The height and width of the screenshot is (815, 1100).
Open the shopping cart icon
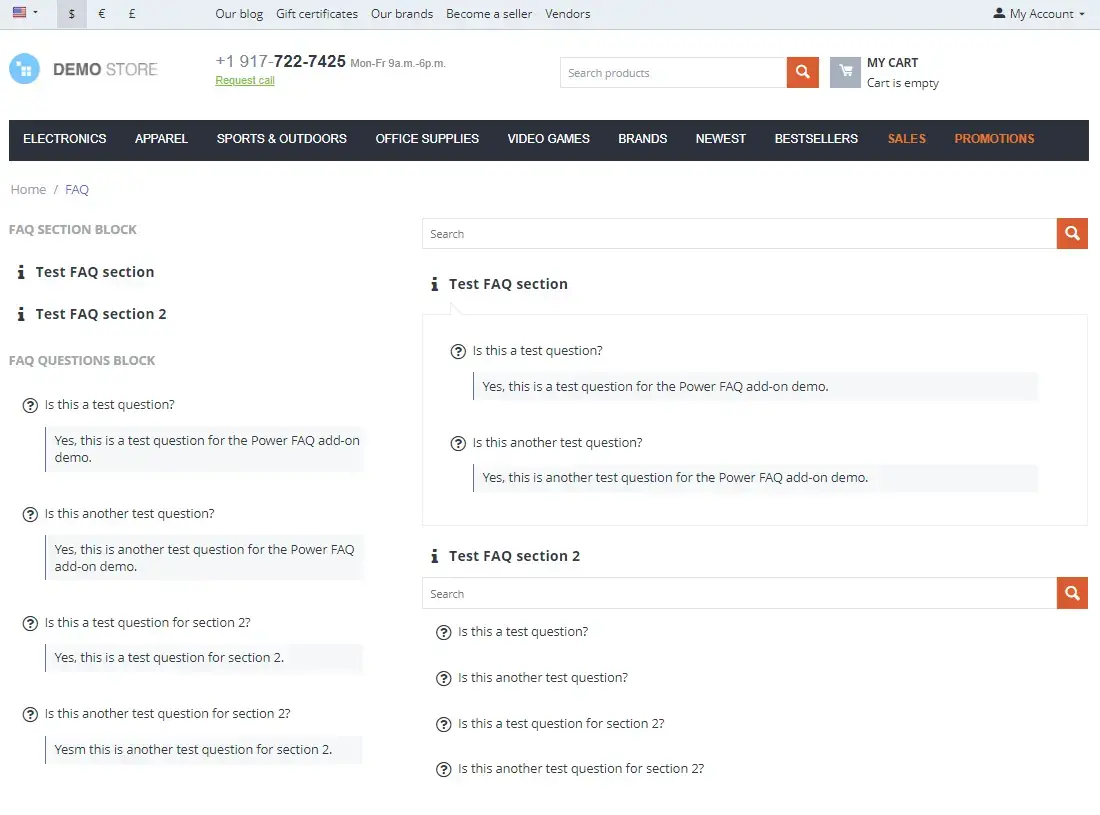click(845, 72)
